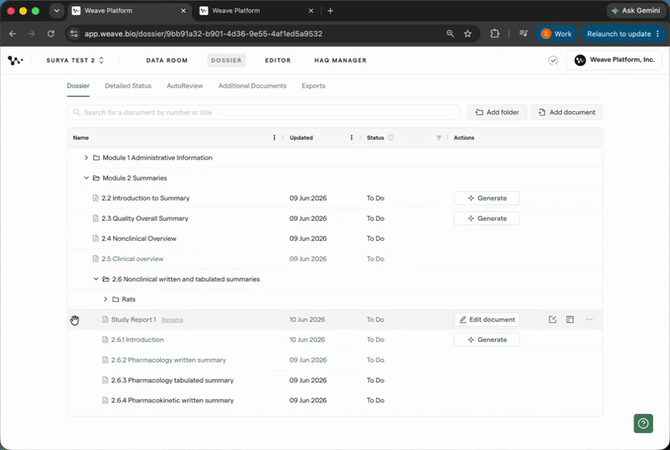Open a new browser tab
670x450 pixels.
(330, 11)
